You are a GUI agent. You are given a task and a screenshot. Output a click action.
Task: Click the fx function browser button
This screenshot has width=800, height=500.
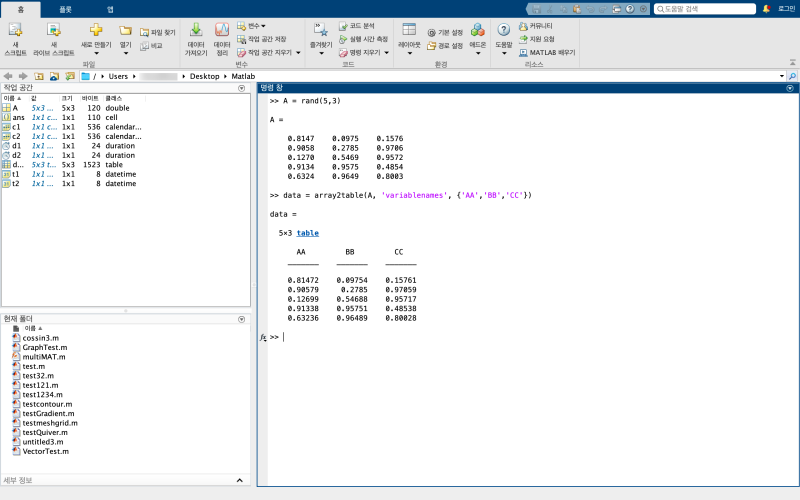(x=263, y=337)
